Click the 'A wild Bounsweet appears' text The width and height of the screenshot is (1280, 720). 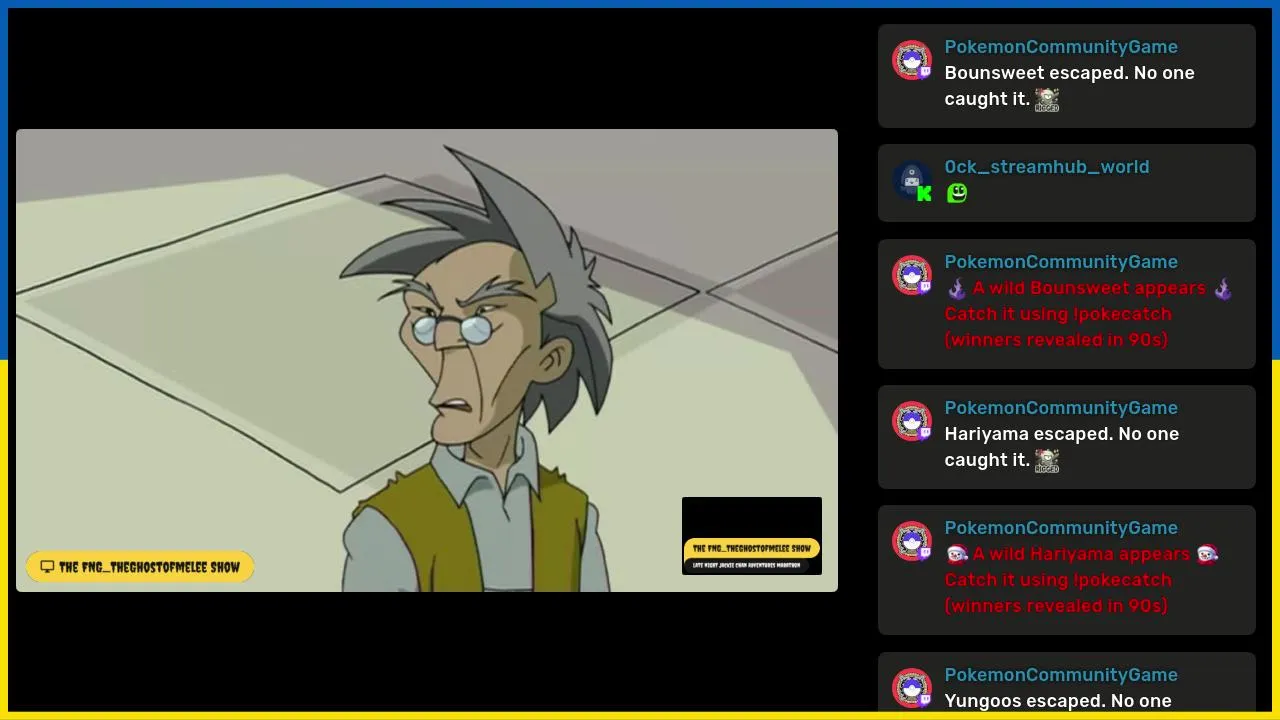(x=1089, y=288)
